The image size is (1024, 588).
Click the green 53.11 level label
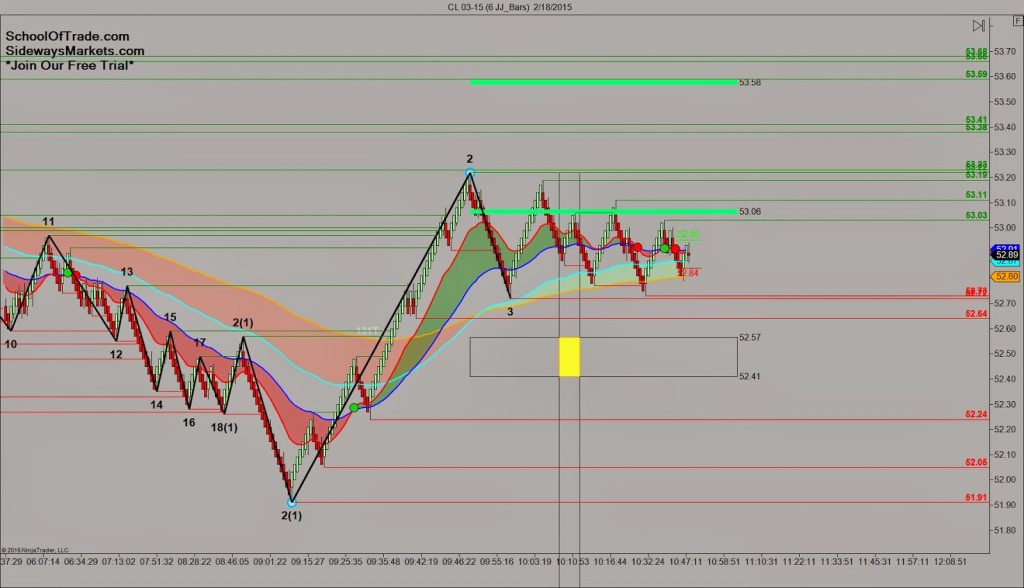tap(976, 195)
